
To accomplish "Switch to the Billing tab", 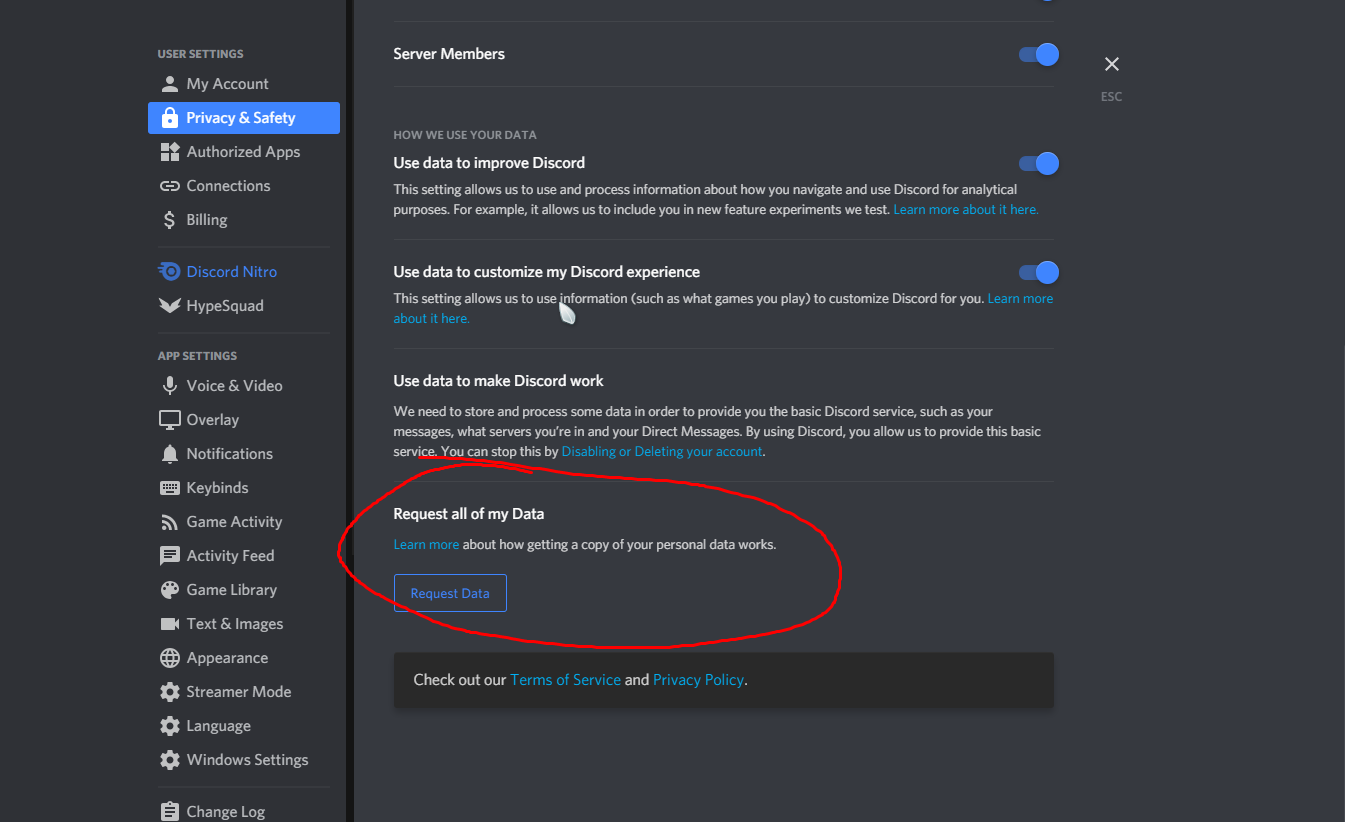I will pyautogui.click(x=244, y=220).
